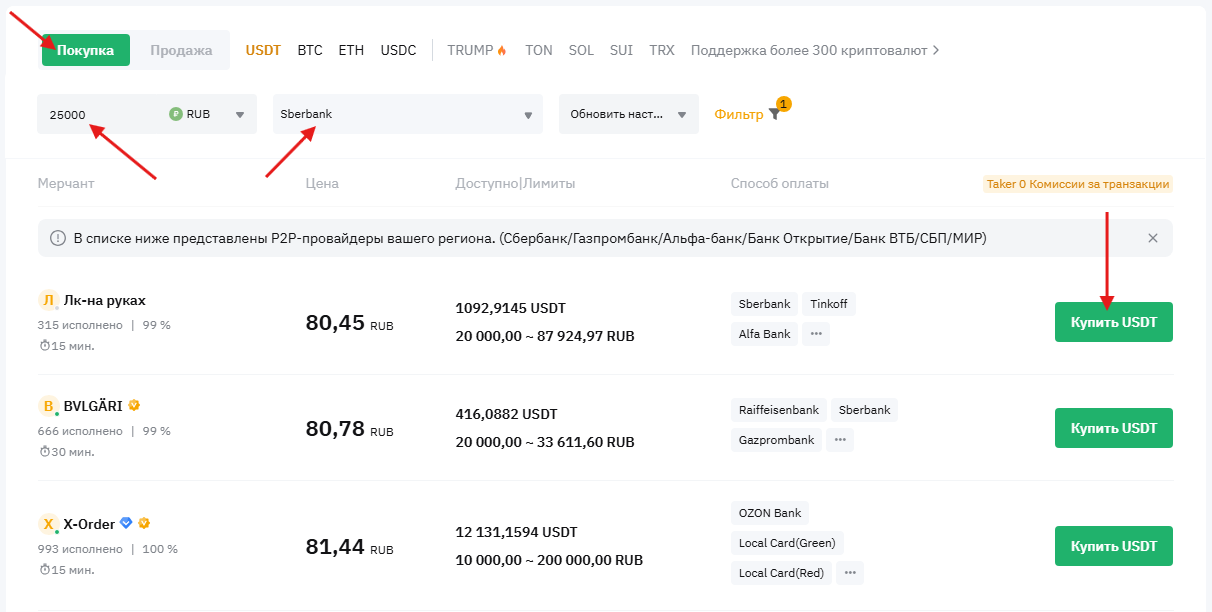Image resolution: width=1212 pixels, height=612 pixels.
Task: Click the info icon in the notice banner
Action: click(x=56, y=238)
